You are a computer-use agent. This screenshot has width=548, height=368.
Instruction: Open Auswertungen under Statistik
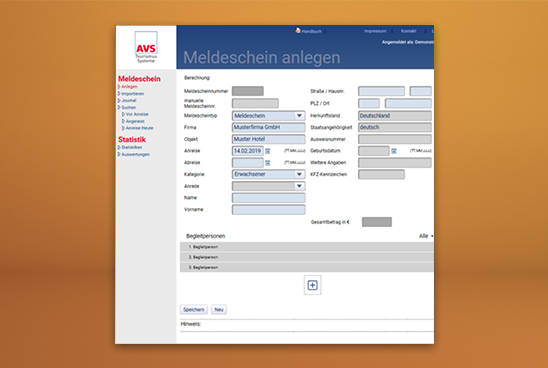(x=135, y=154)
